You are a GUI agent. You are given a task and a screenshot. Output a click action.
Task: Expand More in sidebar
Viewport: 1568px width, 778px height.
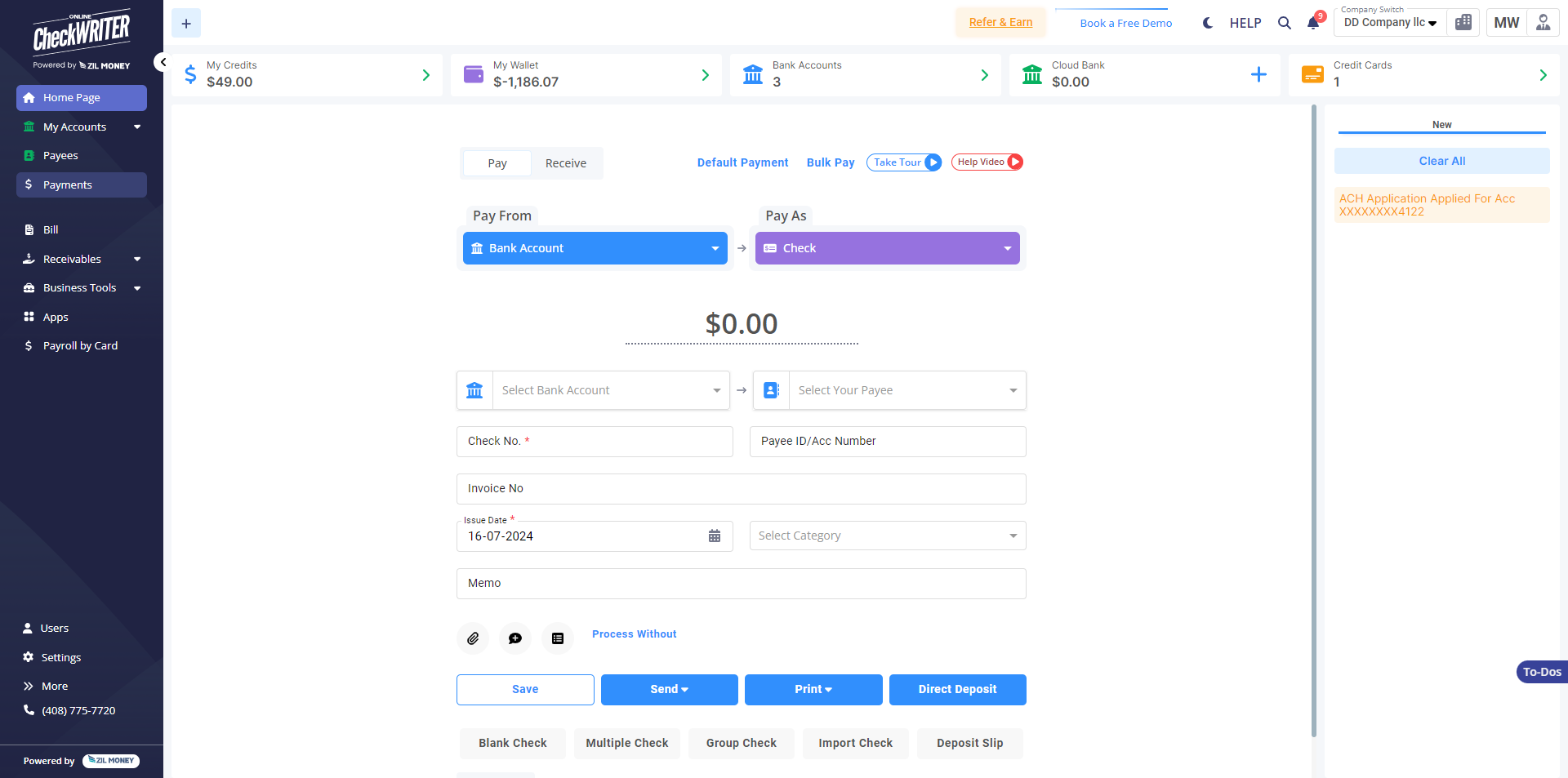coord(46,687)
